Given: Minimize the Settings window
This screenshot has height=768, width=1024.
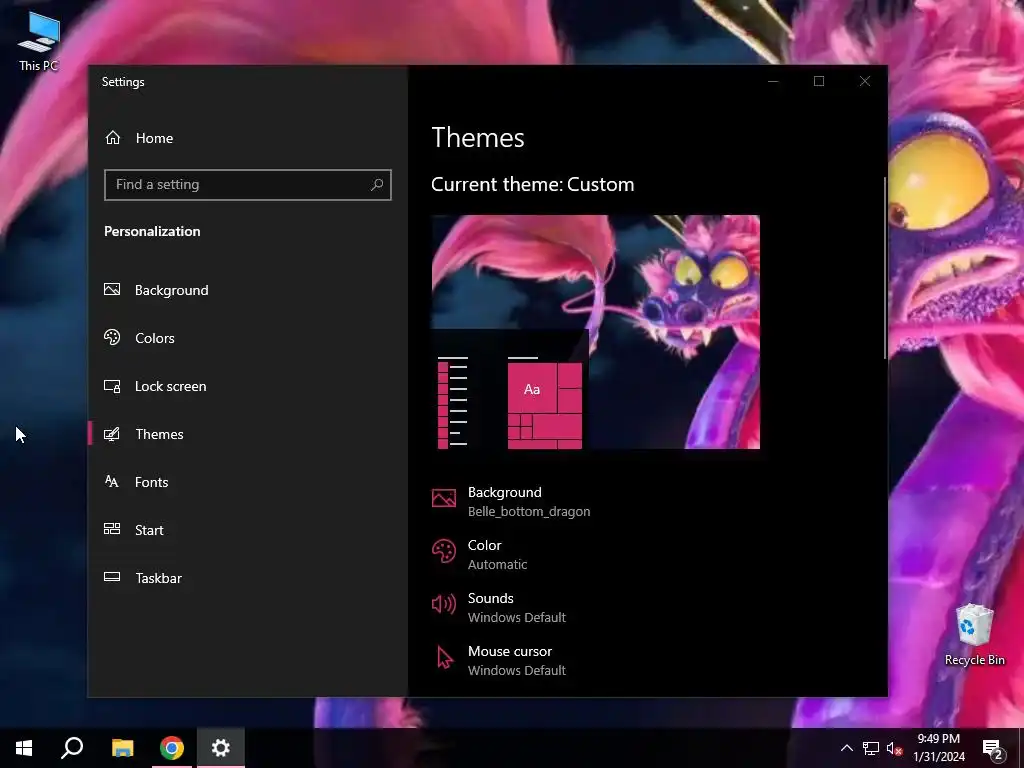Looking at the screenshot, I should coord(773,81).
